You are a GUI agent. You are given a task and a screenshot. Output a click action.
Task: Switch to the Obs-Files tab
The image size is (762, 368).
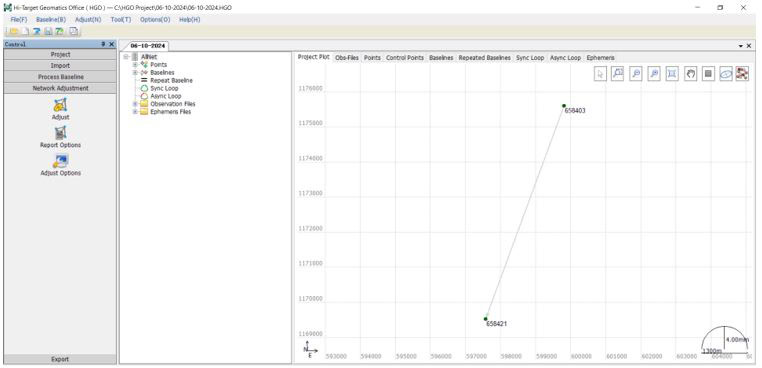pos(346,57)
